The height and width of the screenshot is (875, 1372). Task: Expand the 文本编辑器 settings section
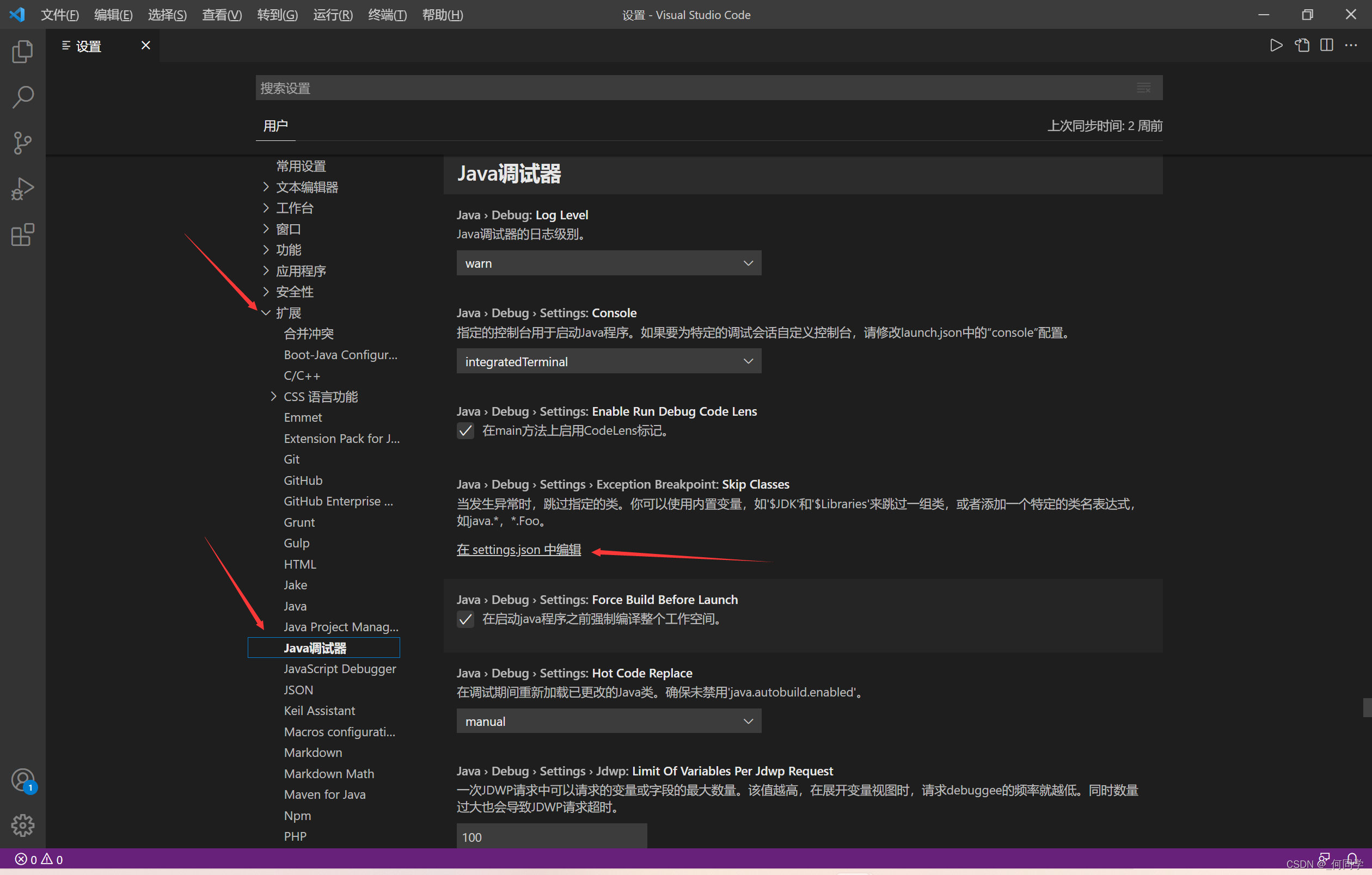click(x=307, y=187)
